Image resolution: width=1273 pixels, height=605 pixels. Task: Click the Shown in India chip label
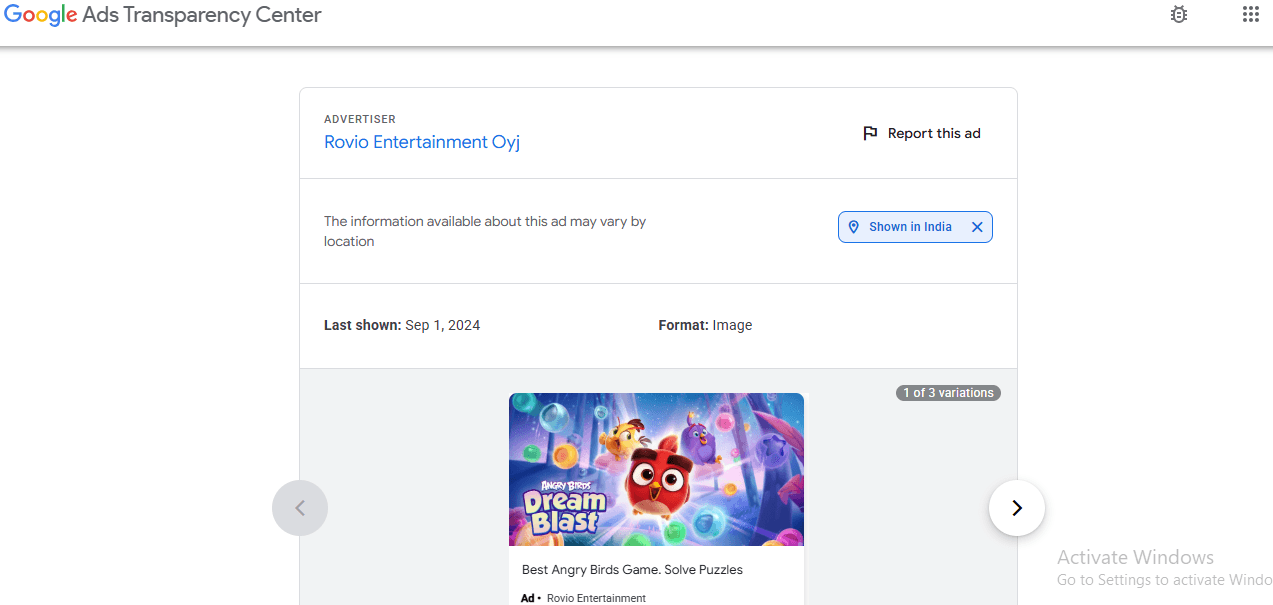(910, 227)
